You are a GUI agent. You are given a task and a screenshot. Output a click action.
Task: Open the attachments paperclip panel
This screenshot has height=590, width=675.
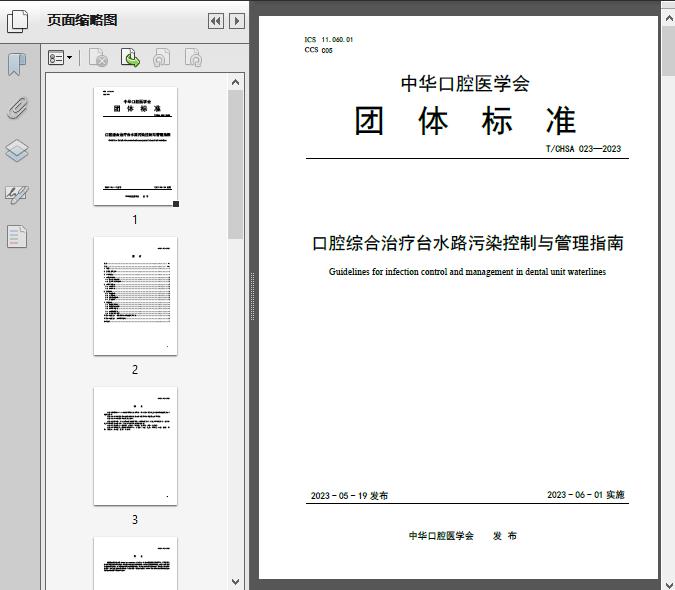[x=17, y=108]
